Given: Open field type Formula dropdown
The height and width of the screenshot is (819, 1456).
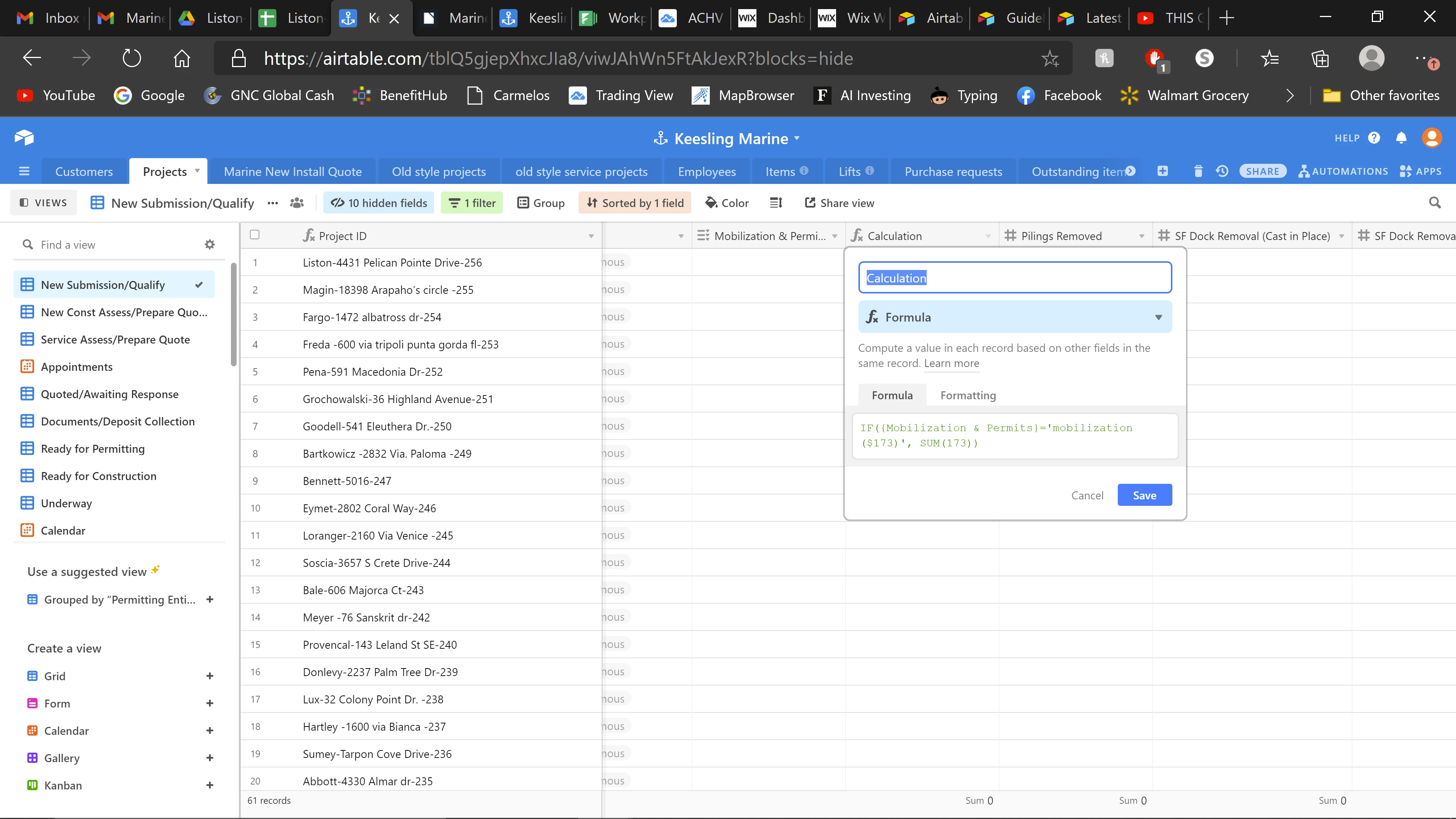Looking at the screenshot, I should 1015,317.
